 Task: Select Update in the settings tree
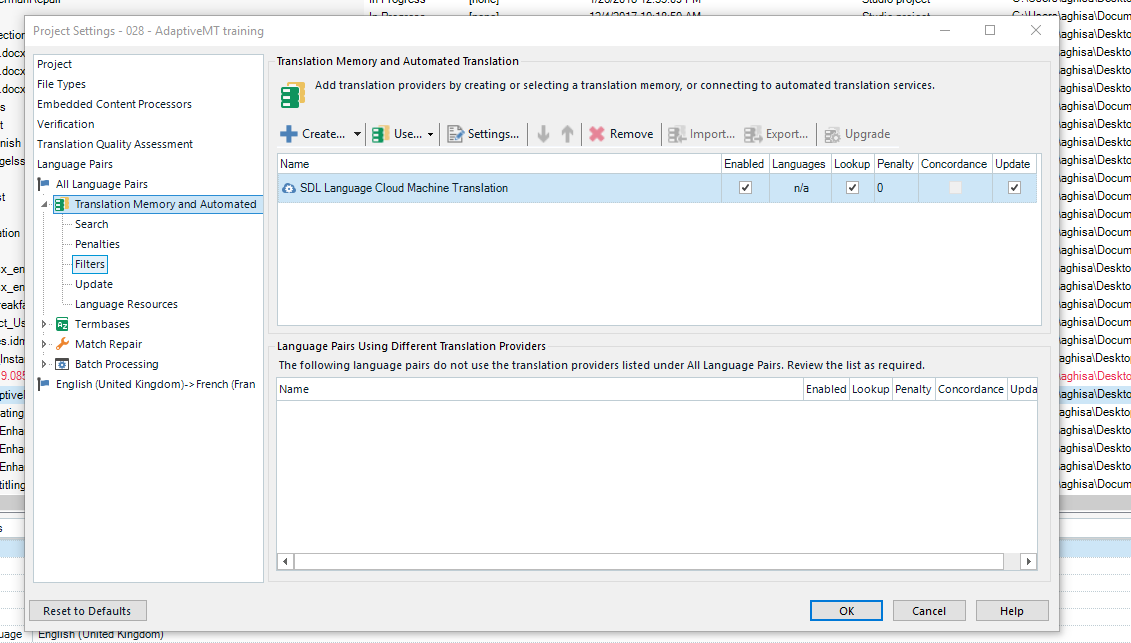tap(94, 284)
